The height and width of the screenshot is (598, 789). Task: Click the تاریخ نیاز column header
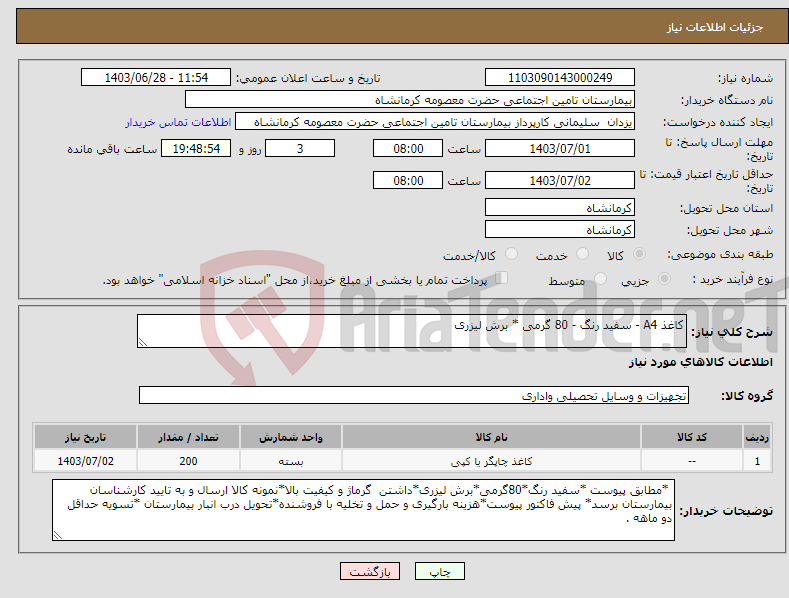click(x=85, y=437)
